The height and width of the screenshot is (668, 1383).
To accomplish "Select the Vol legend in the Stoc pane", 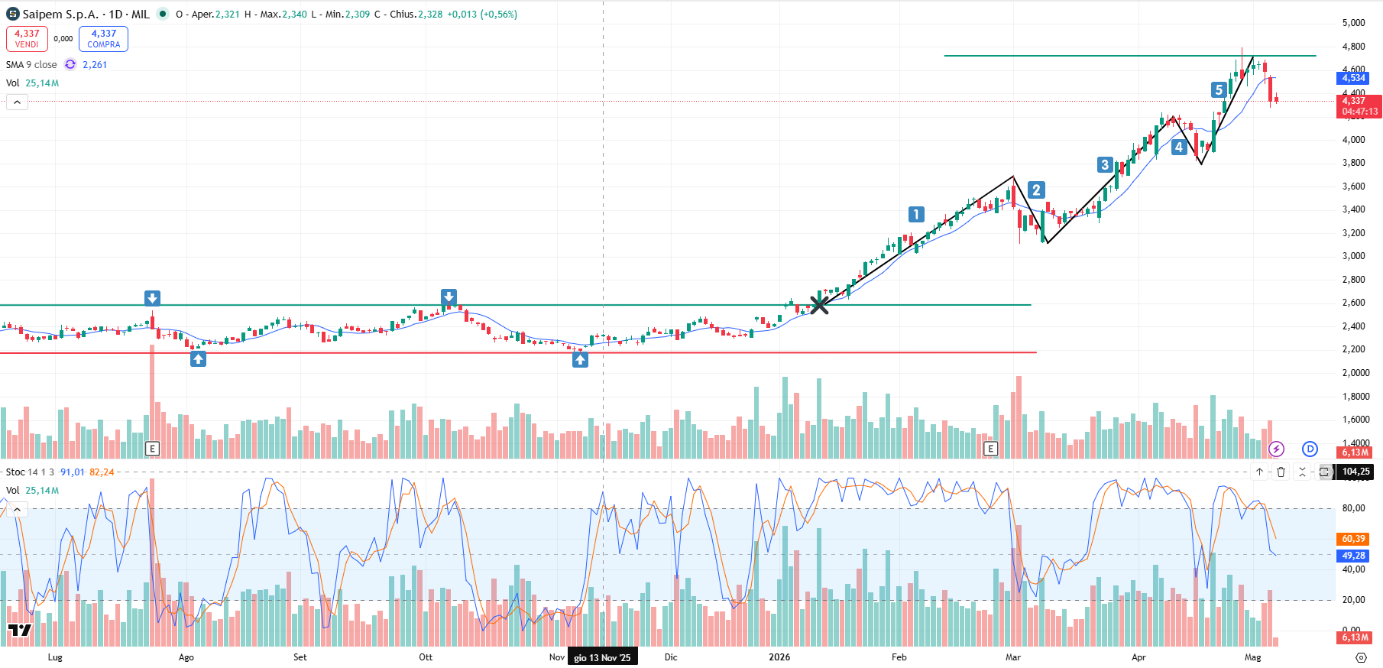I will point(32,490).
